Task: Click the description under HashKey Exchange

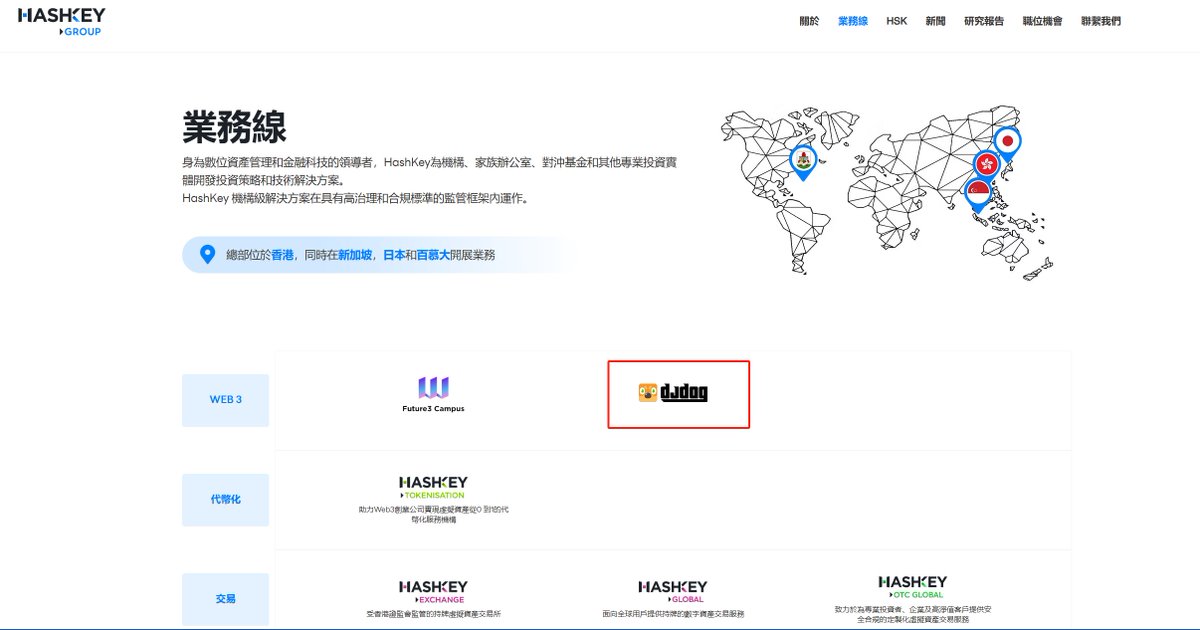Action: (x=433, y=614)
